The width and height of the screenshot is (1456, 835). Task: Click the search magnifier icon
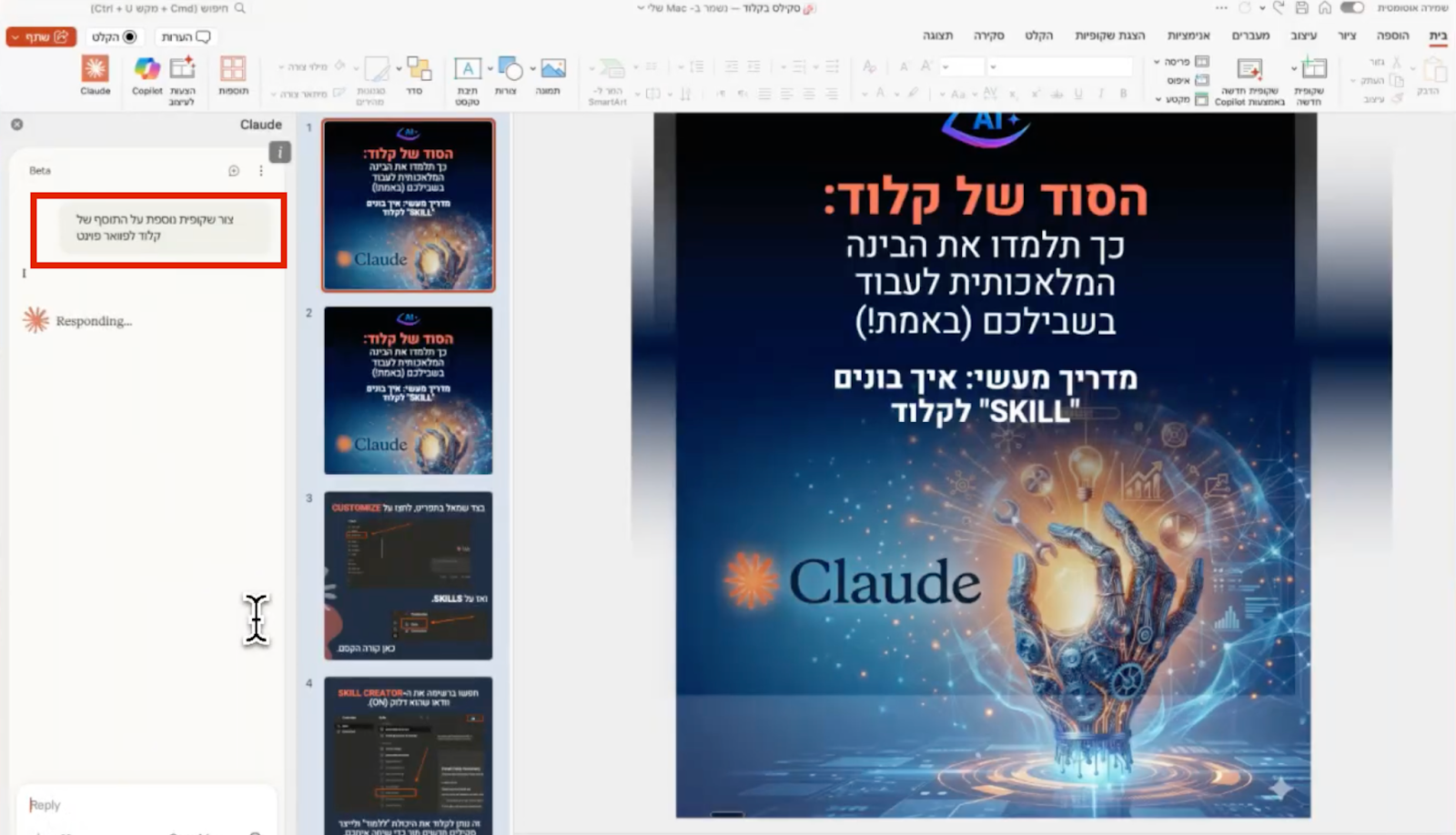(x=240, y=7)
